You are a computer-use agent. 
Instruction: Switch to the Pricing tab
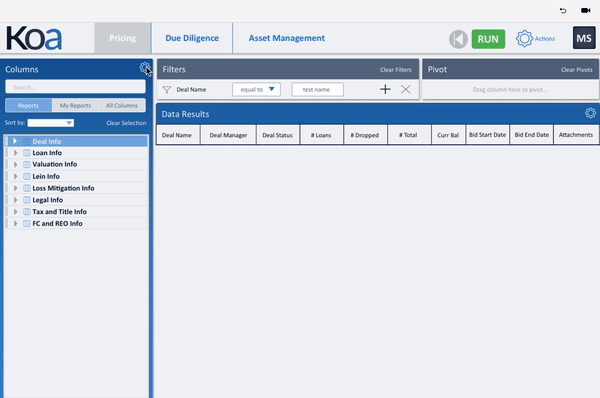(122, 38)
